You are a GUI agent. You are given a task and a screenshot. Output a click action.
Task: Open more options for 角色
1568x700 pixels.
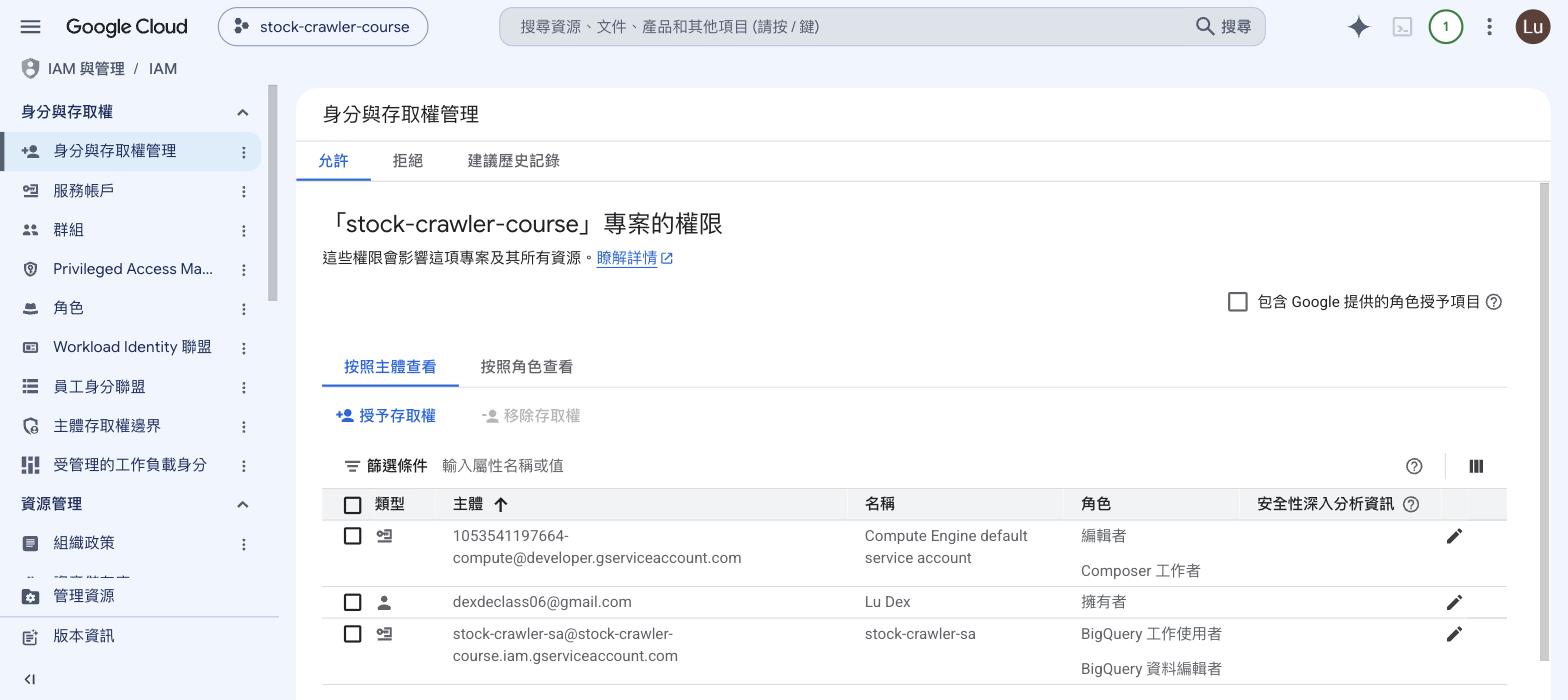243,309
